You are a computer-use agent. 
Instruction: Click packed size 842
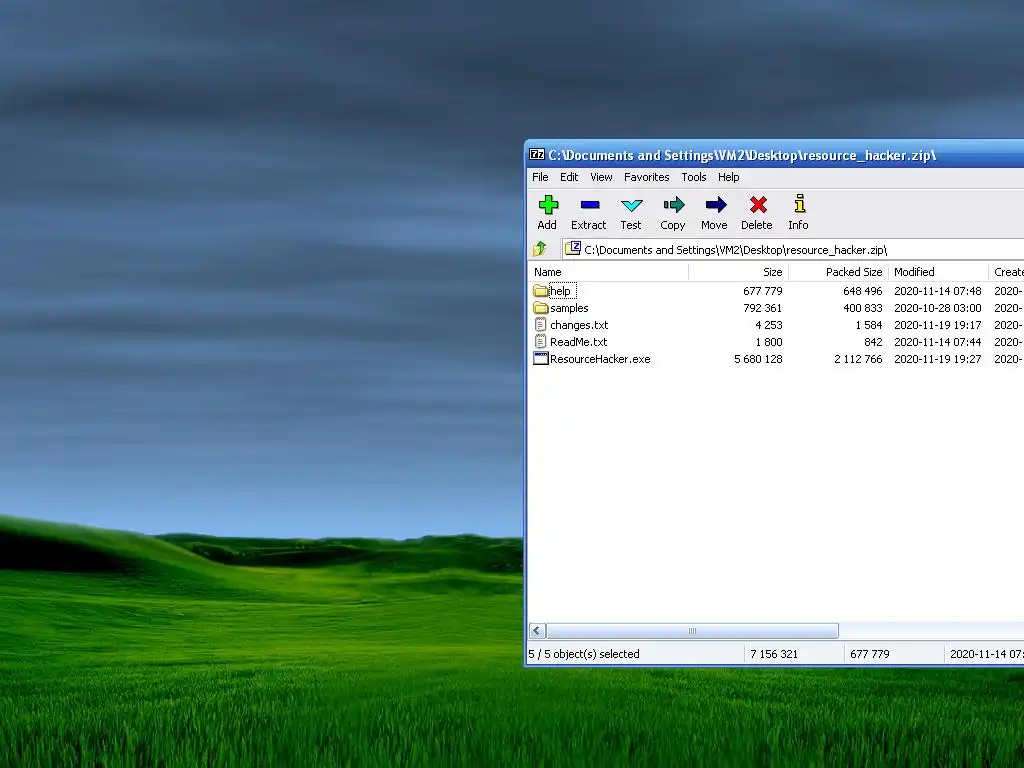click(x=873, y=342)
